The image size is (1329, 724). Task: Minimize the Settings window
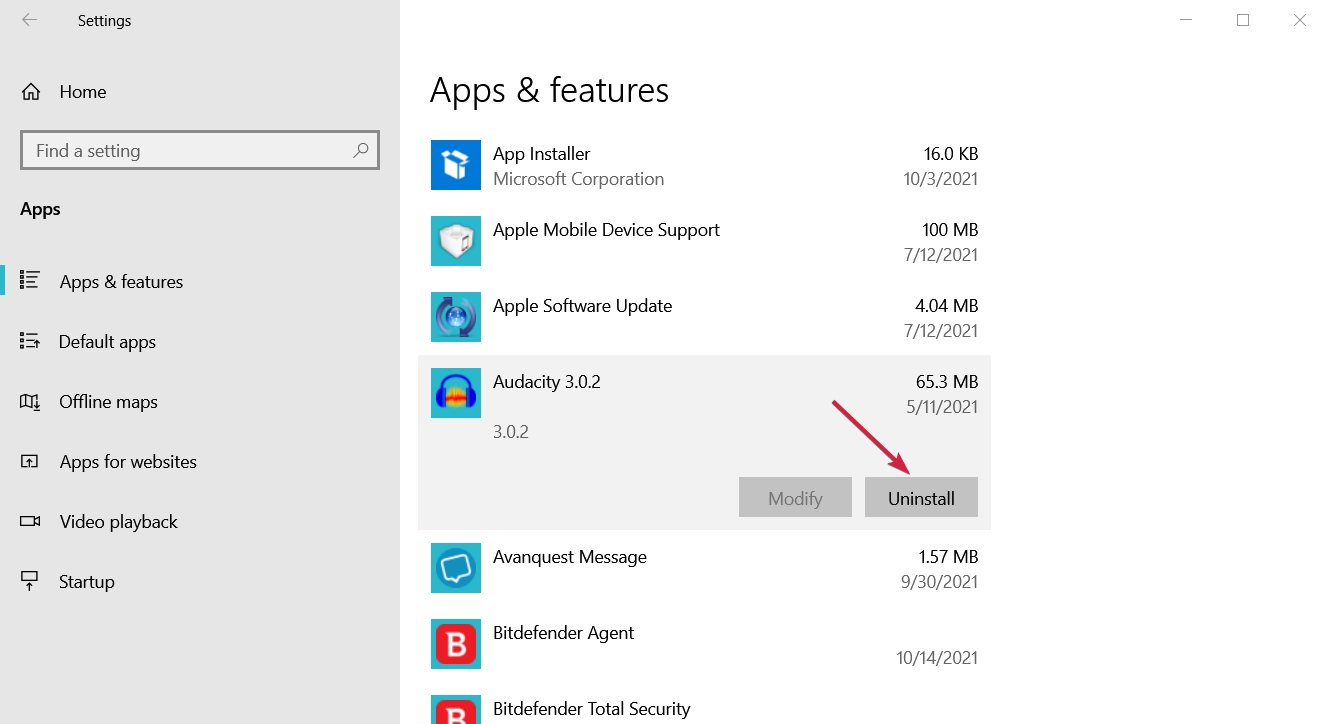click(x=1186, y=20)
